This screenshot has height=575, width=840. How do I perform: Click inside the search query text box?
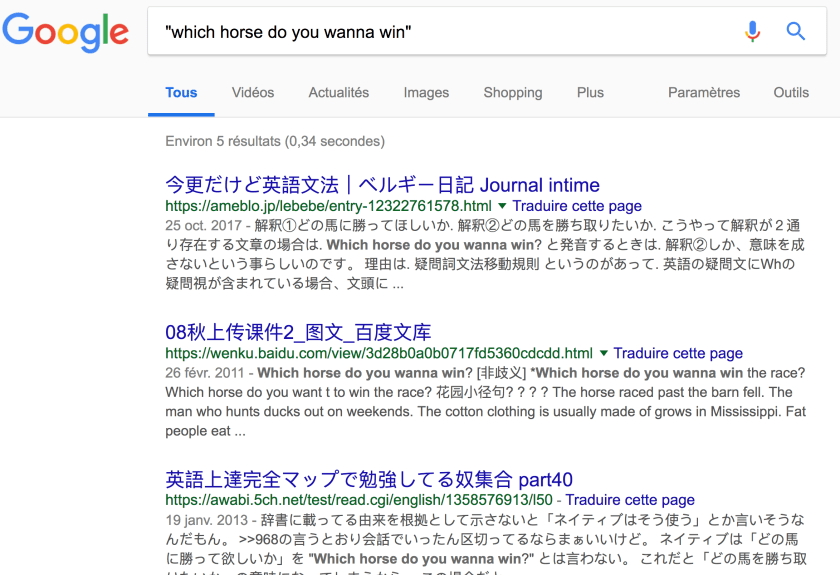[440, 32]
